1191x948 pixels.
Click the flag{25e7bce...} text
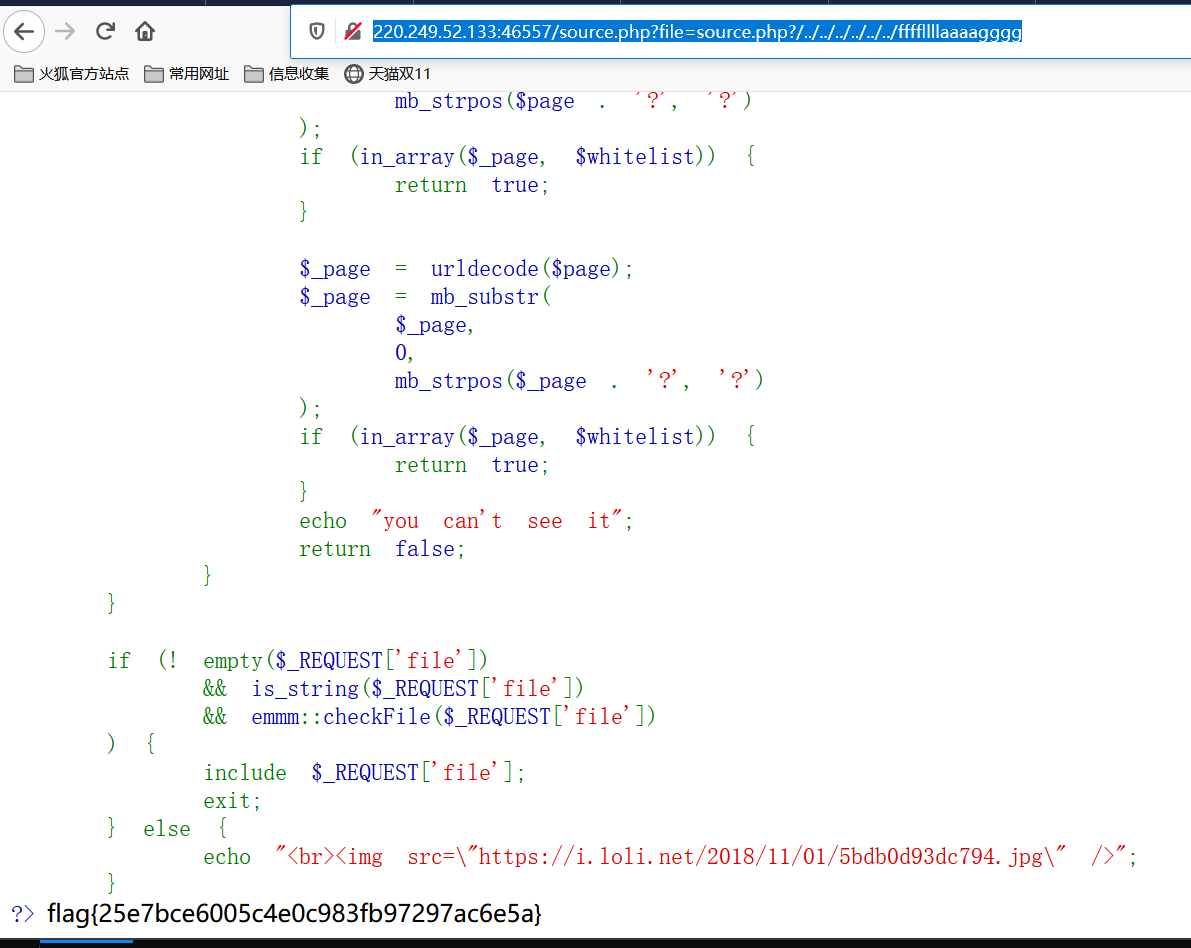pos(294,913)
